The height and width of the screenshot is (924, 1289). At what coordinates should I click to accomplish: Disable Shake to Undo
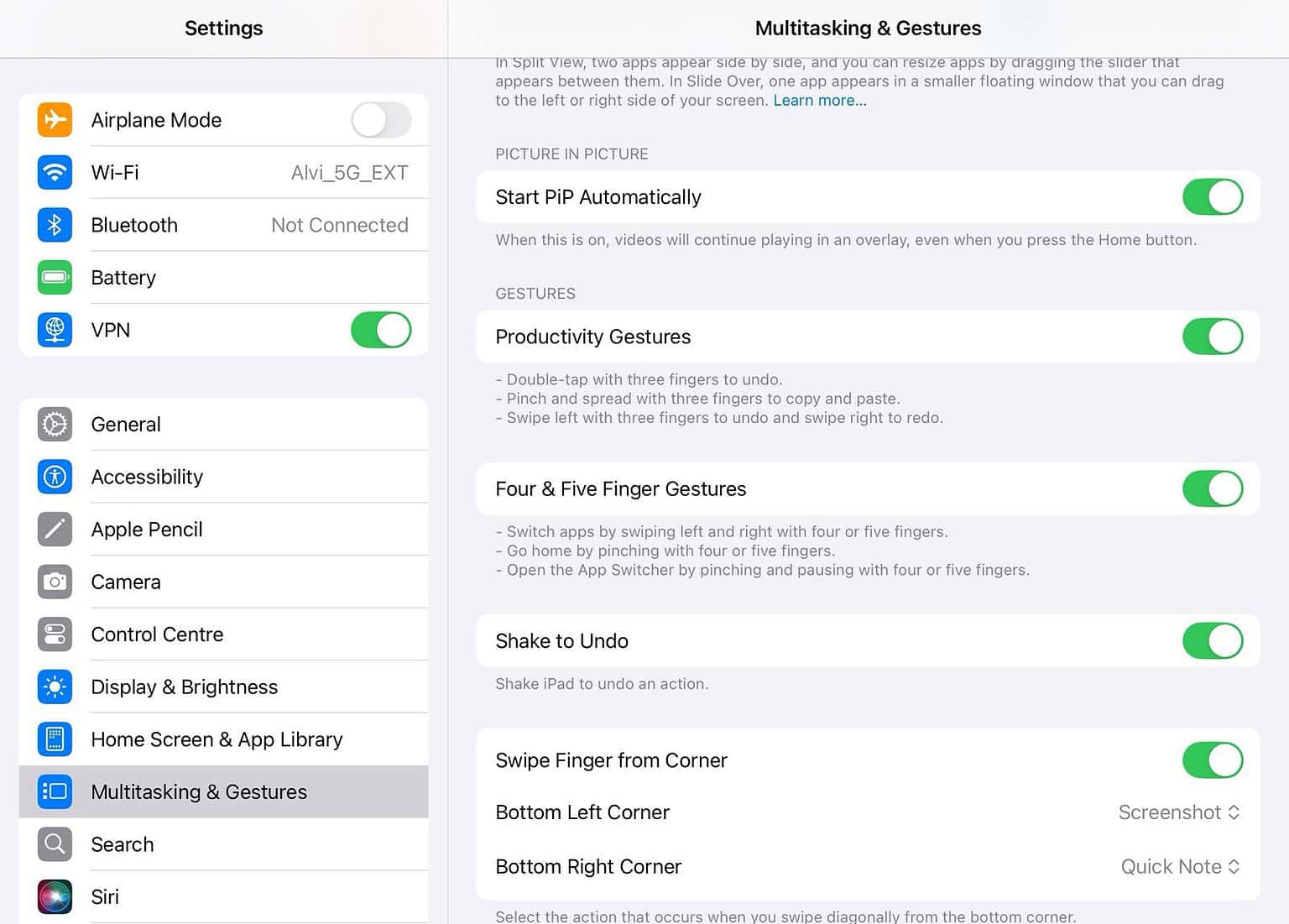coord(1212,640)
